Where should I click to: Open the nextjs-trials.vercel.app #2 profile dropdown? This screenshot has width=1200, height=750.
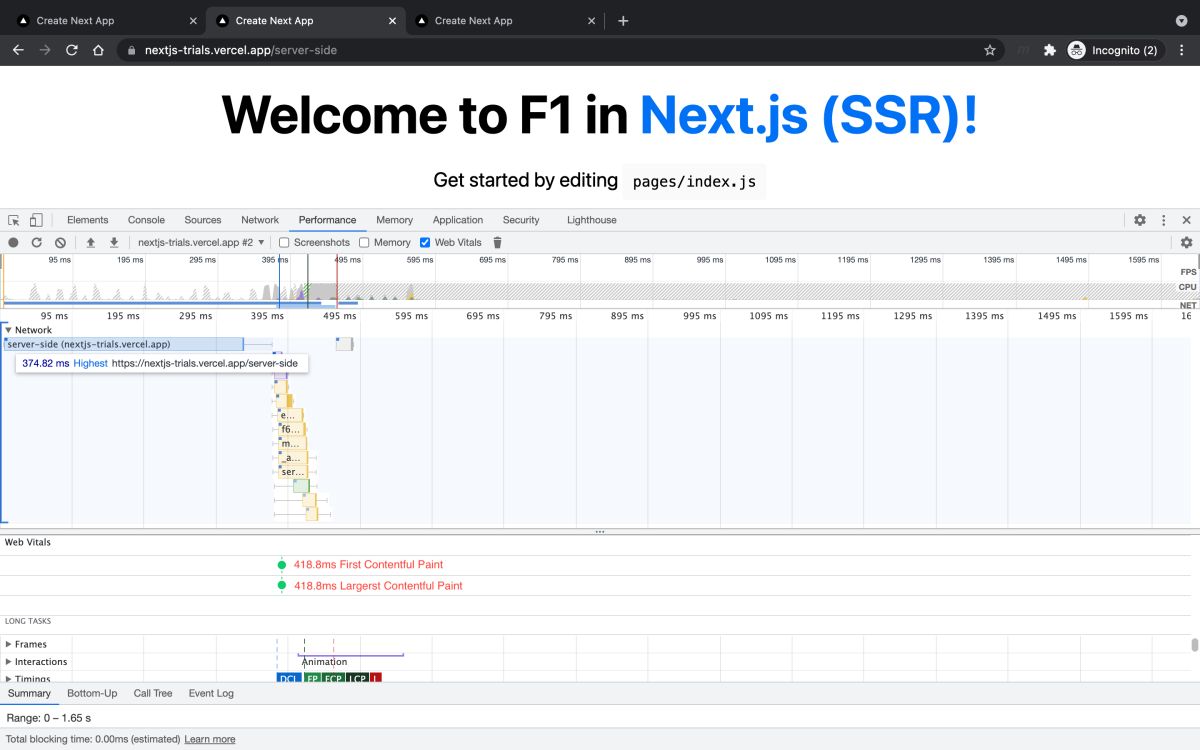[x=201, y=242]
